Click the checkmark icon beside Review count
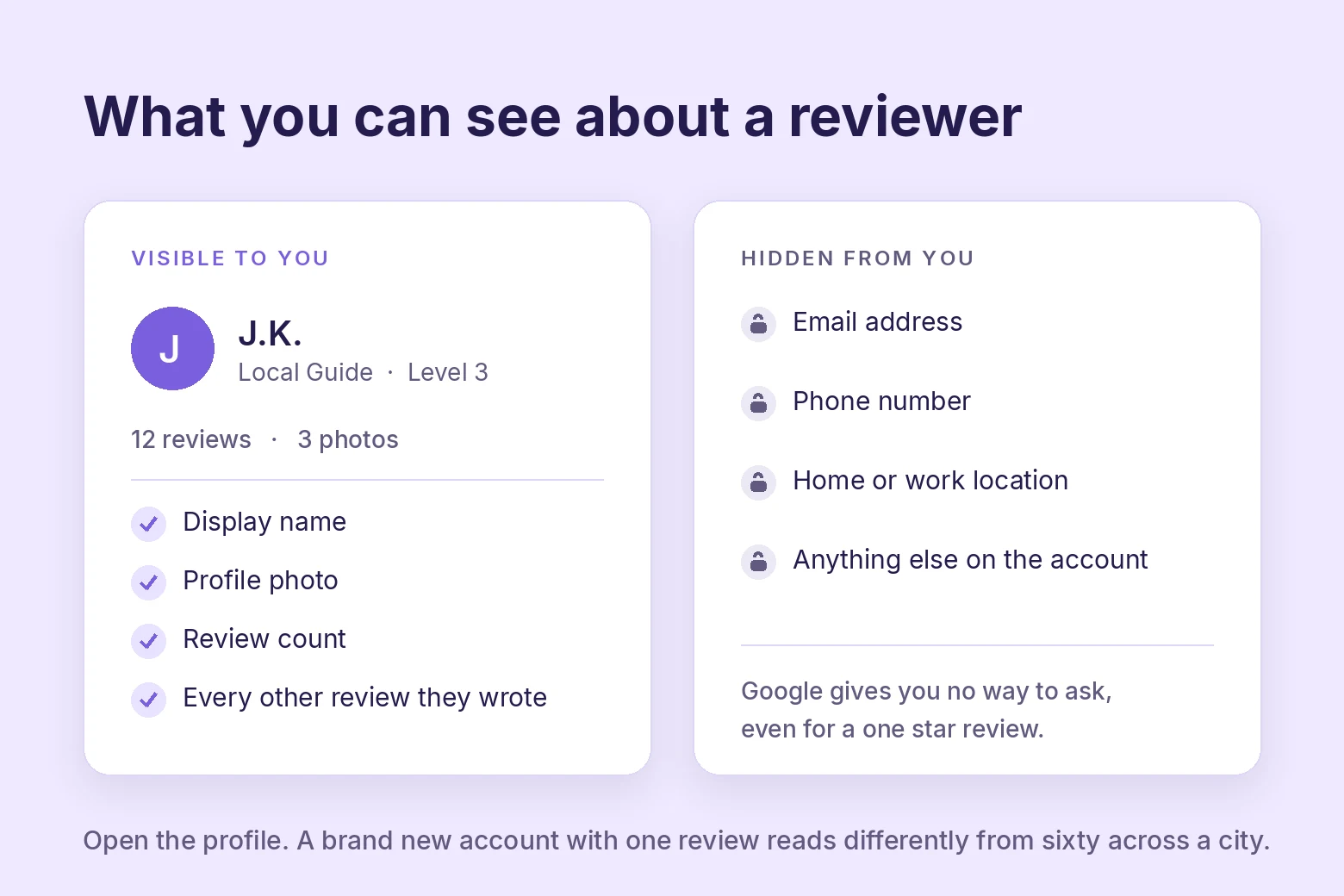 (x=148, y=641)
